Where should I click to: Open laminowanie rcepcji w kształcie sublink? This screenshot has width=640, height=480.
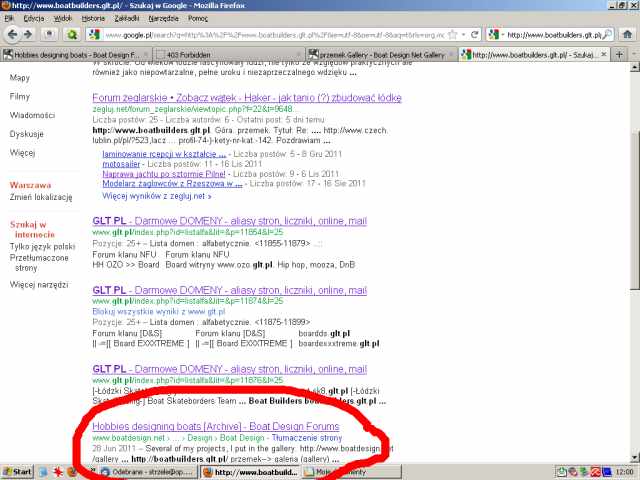164,154
